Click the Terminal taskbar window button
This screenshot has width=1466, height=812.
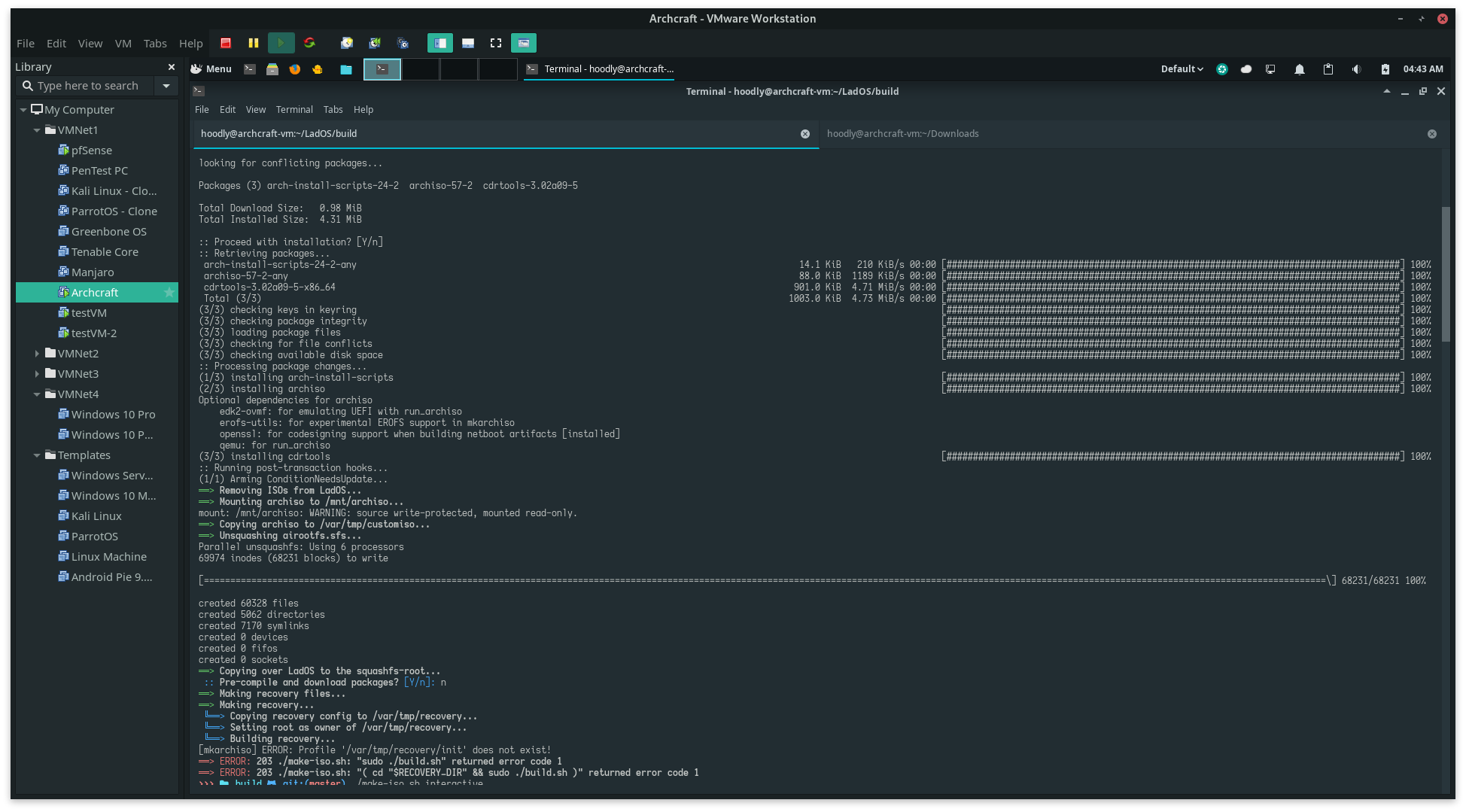(601, 68)
